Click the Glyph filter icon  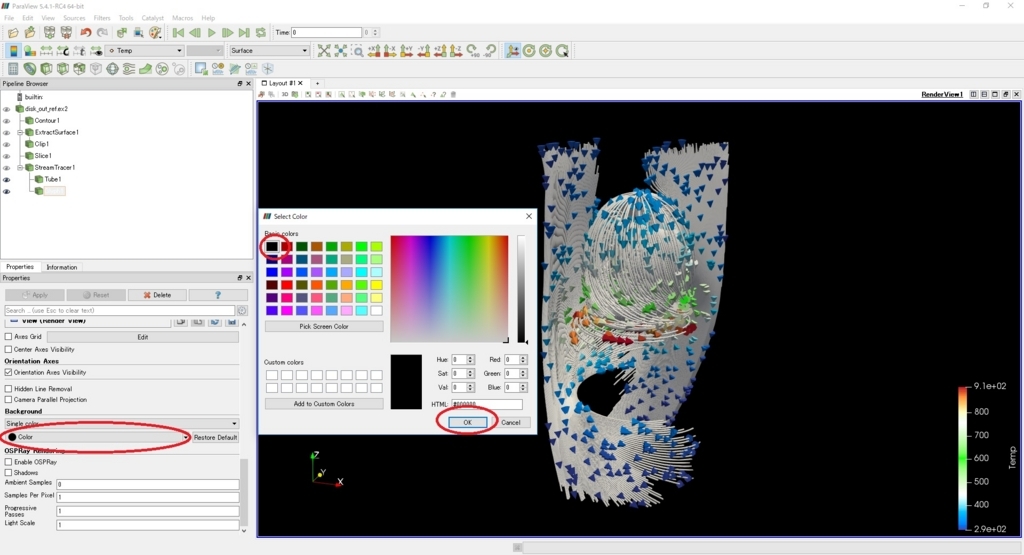[x=112, y=69]
